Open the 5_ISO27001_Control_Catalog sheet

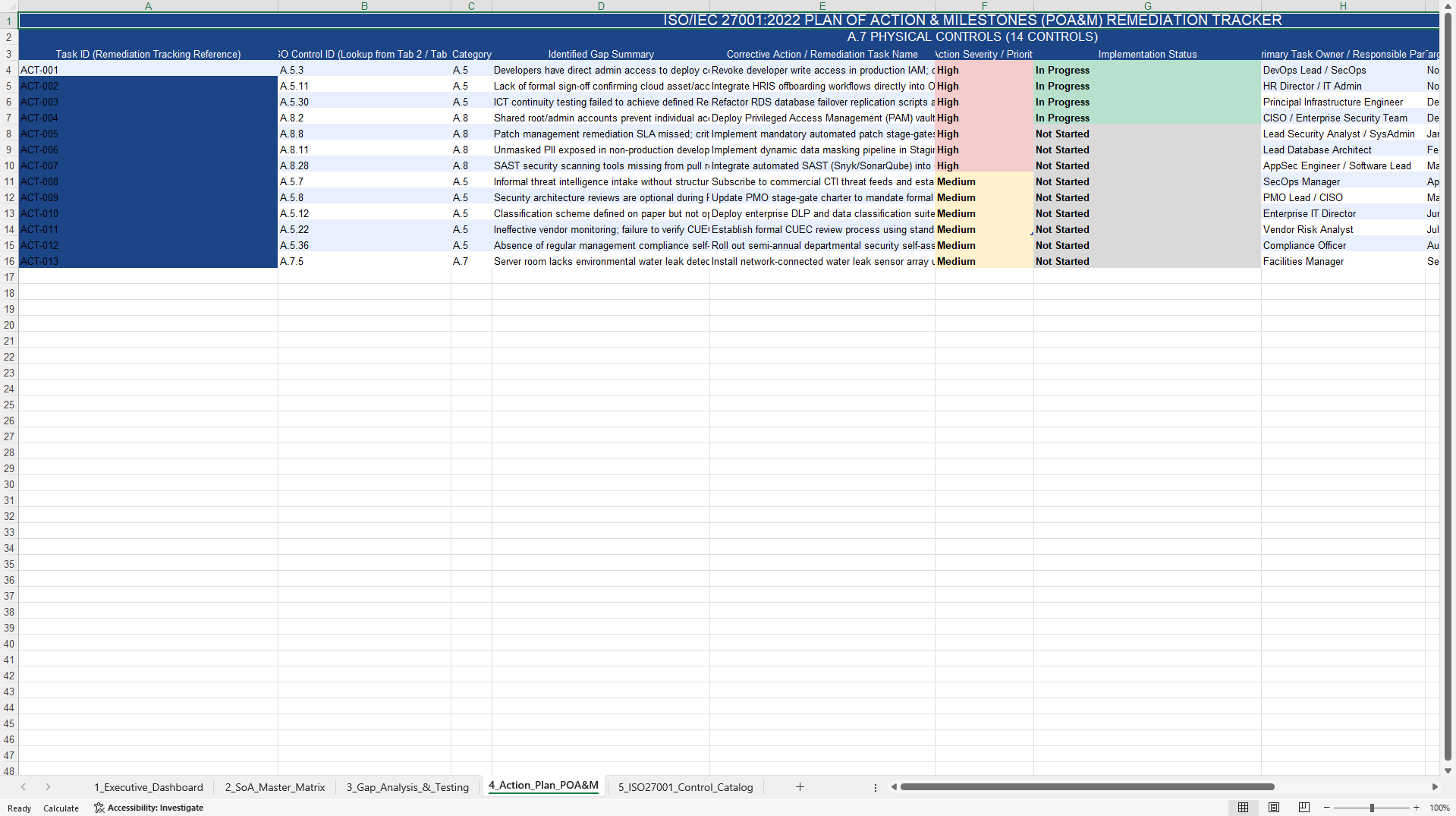pyautogui.click(x=686, y=787)
